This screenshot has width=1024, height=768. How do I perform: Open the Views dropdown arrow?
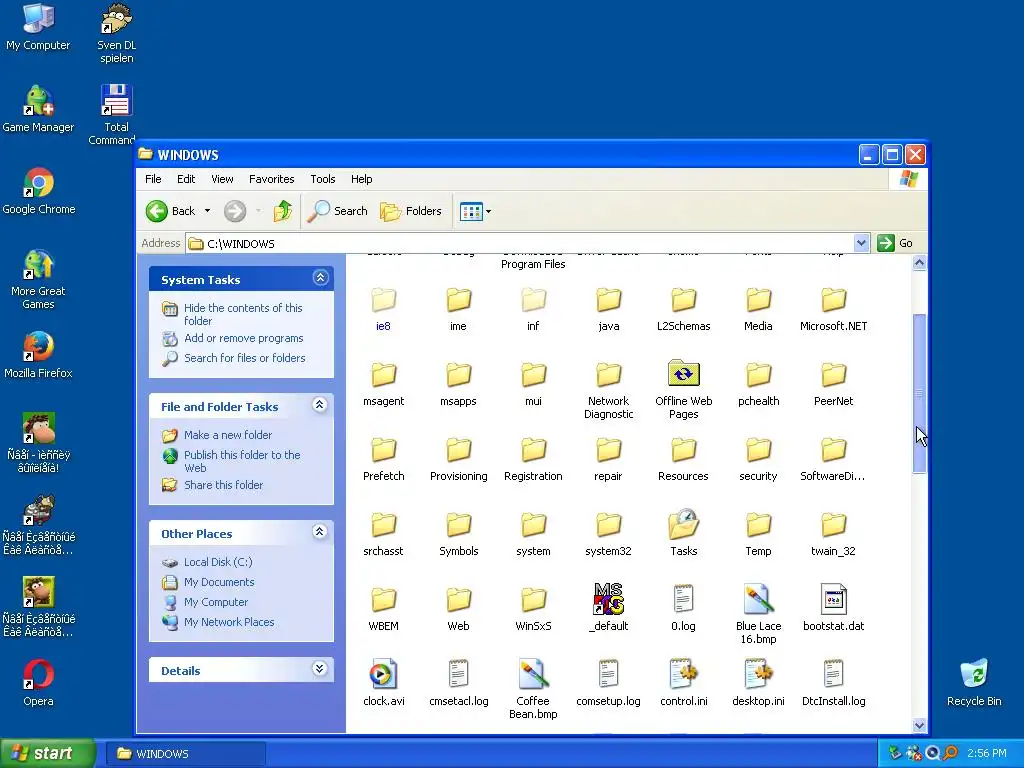(488, 212)
